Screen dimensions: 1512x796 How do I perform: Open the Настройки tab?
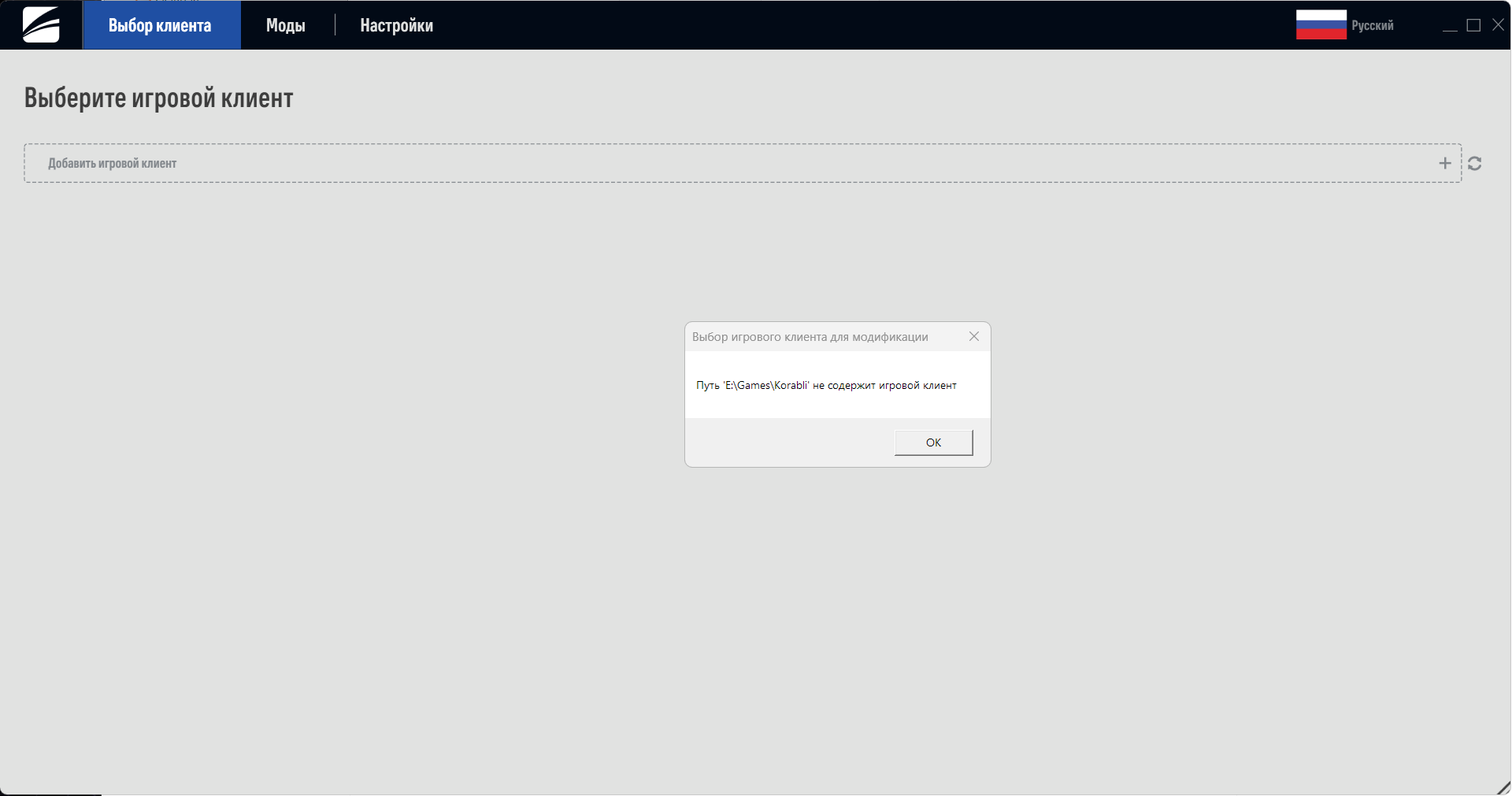(x=396, y=25)
